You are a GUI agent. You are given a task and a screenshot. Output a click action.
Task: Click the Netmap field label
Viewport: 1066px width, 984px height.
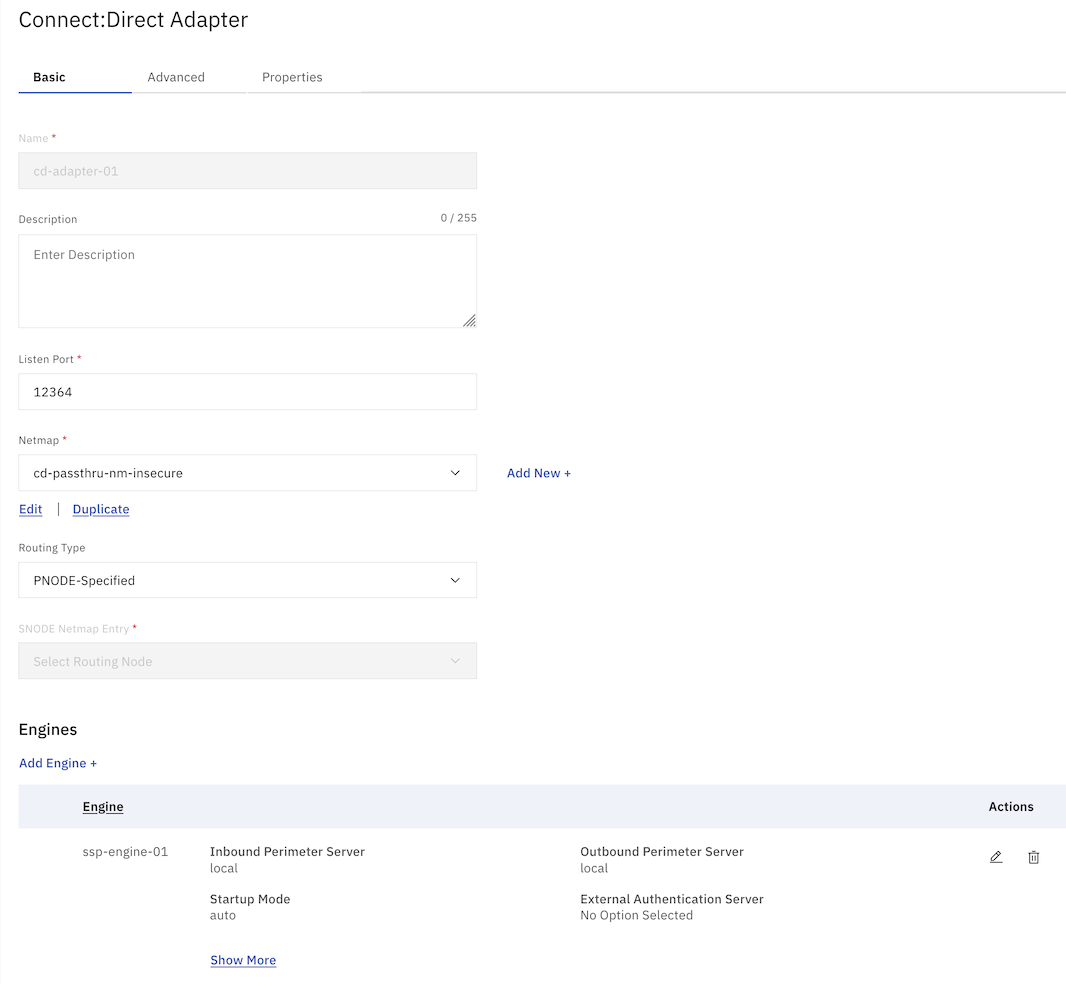[x=39, y=440]
